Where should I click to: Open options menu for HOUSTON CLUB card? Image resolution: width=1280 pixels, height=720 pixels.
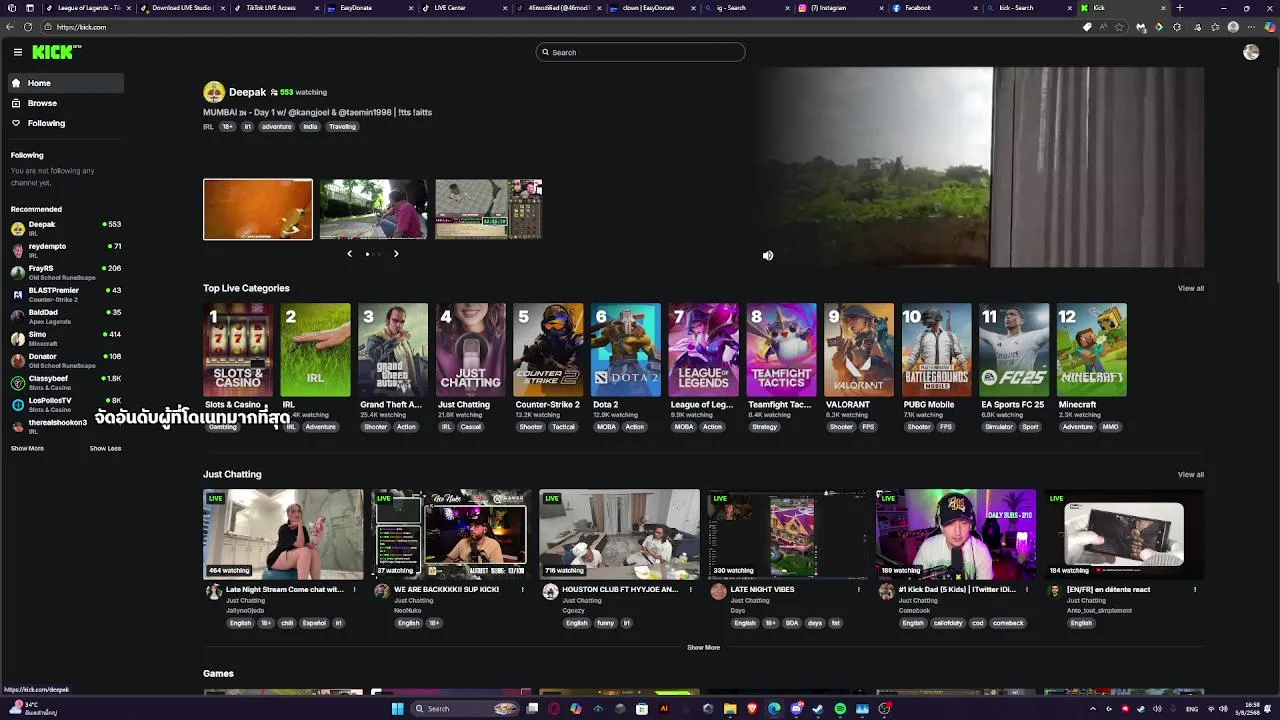pos(690,590)
